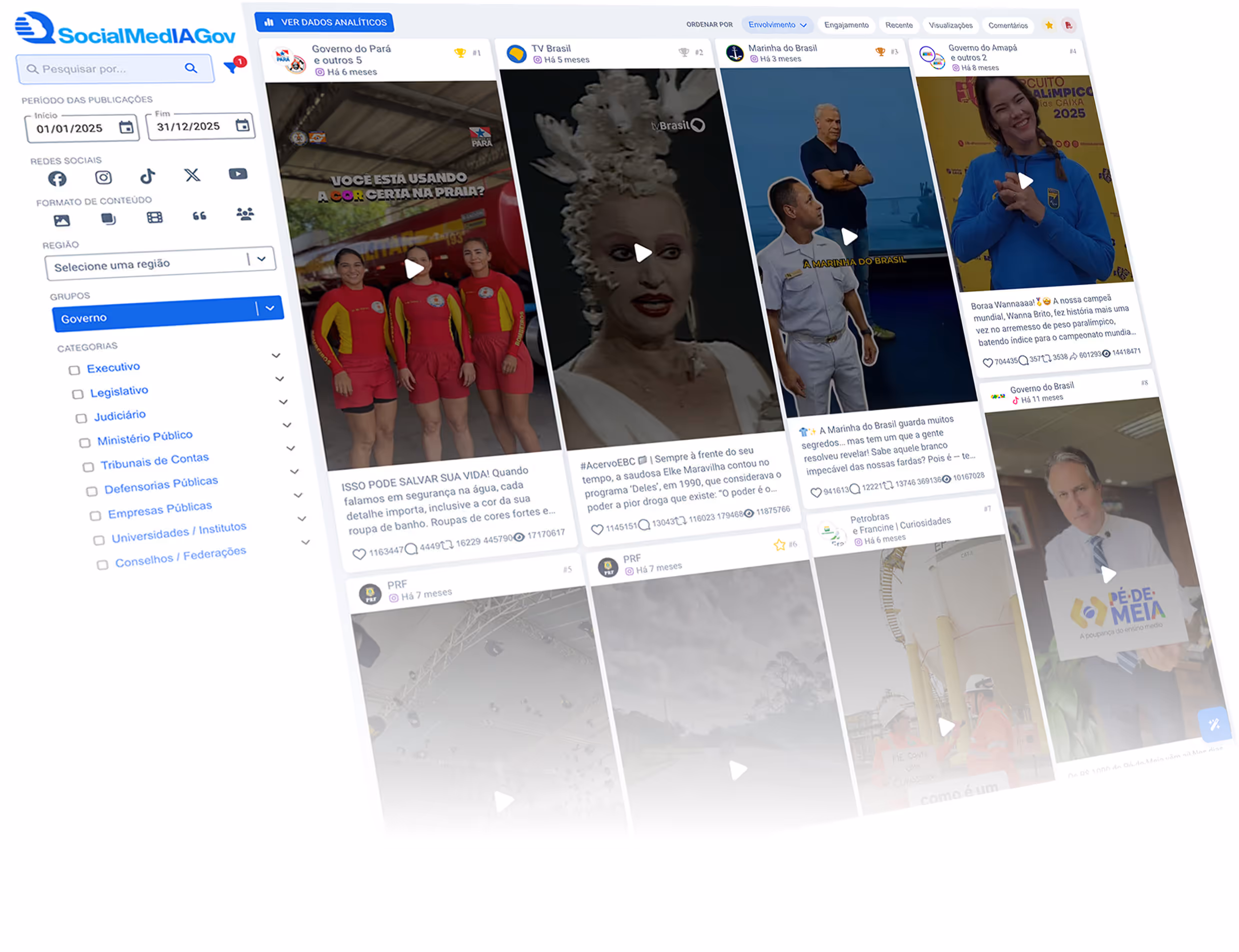Open the Marinha do Brasil profile name
This screenshot has height=952, width=1239.
pos(782,47)
